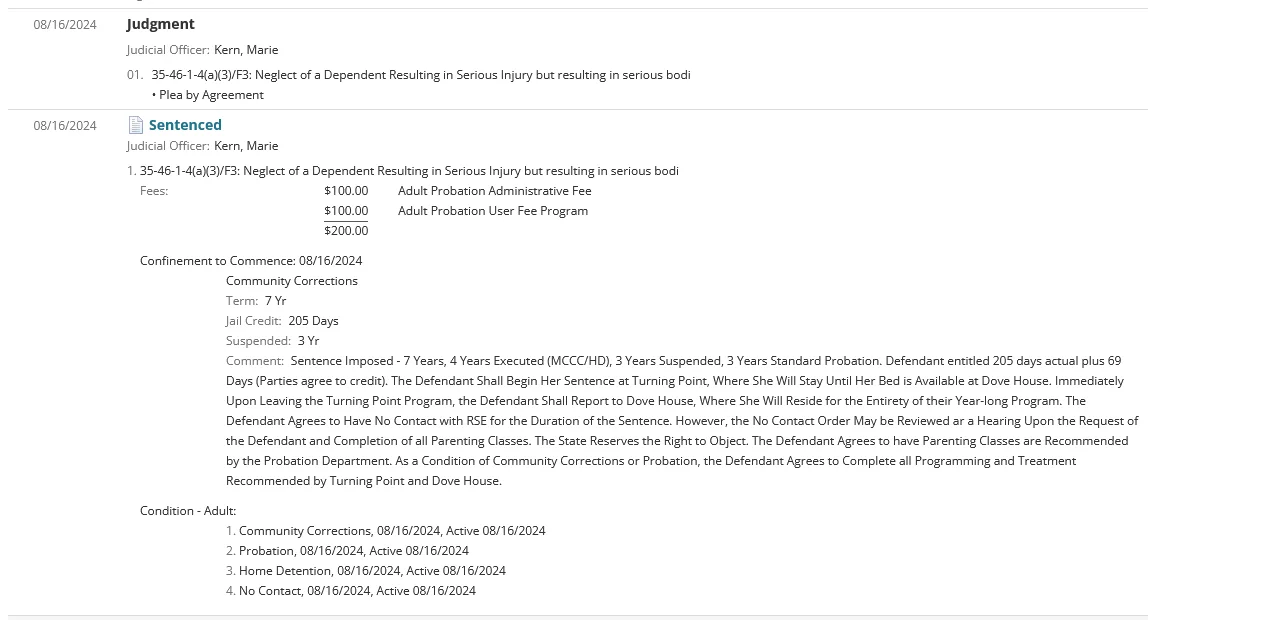Click the Community Corrections condition item
The height and width of the screenshot is (620, 1279).
point(391,531)
